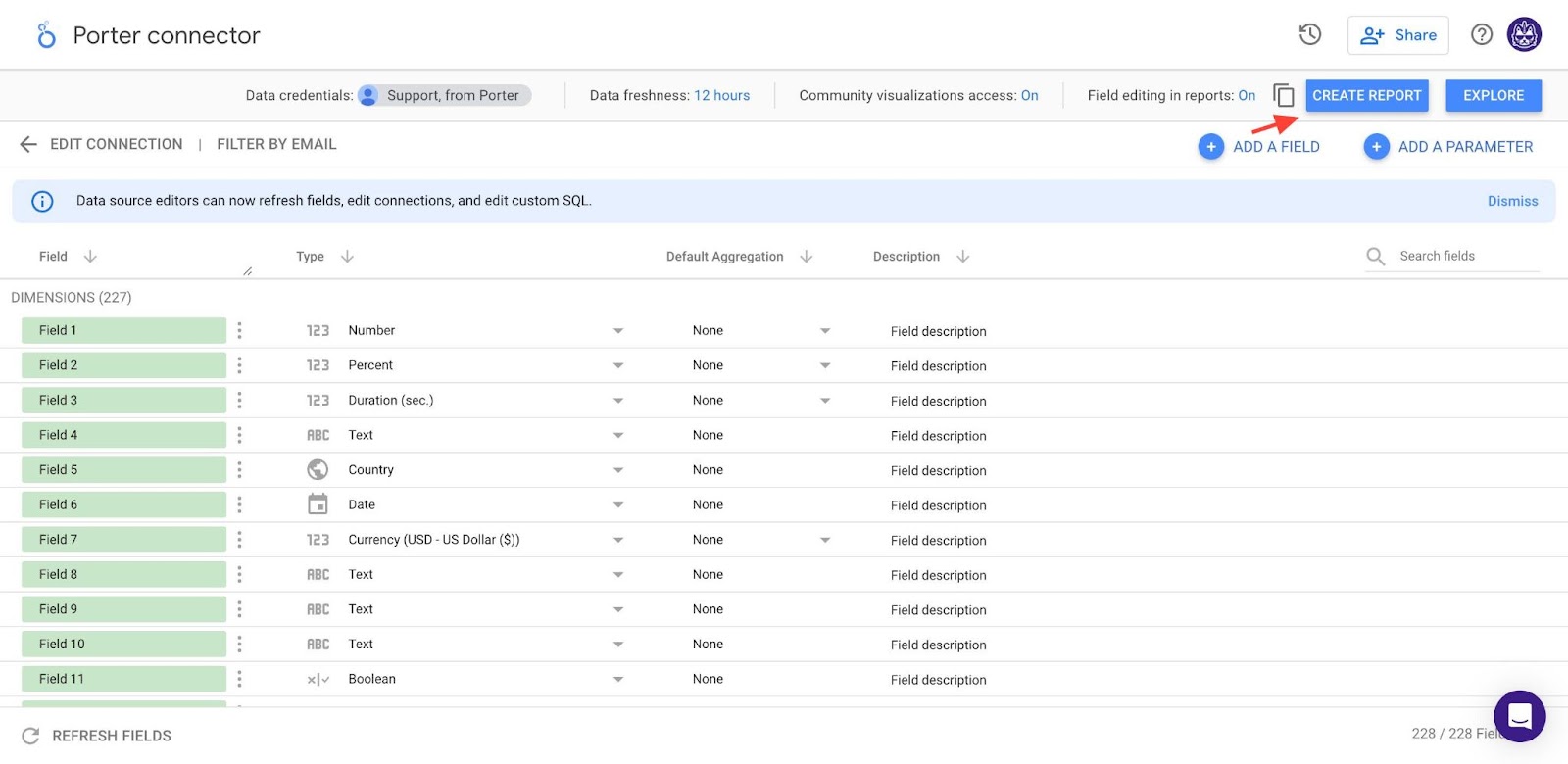Open the three-dot menu for Field 5
The image size is (1568, 764).
click(x=239, y=469)
